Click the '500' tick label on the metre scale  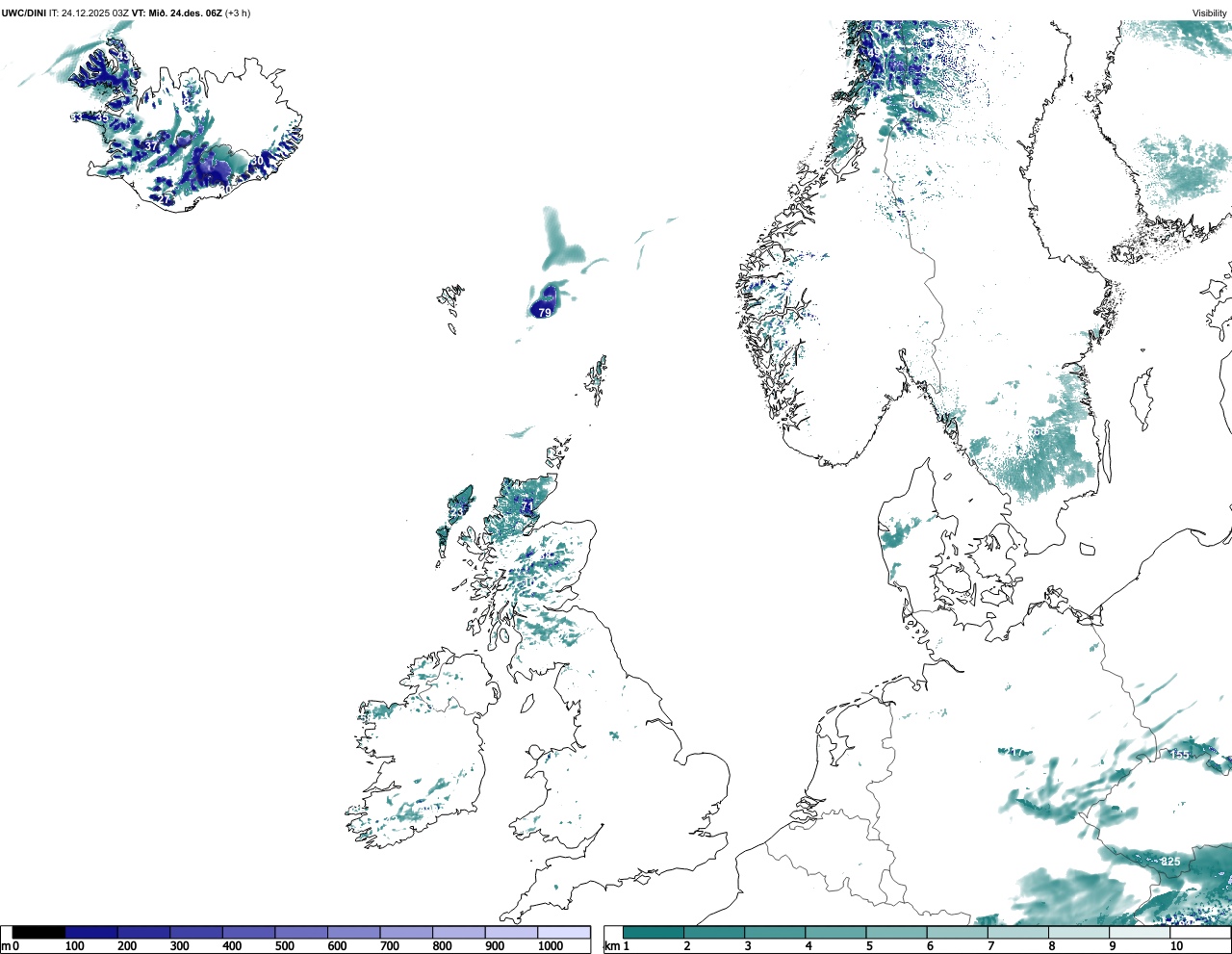(284, 946)
